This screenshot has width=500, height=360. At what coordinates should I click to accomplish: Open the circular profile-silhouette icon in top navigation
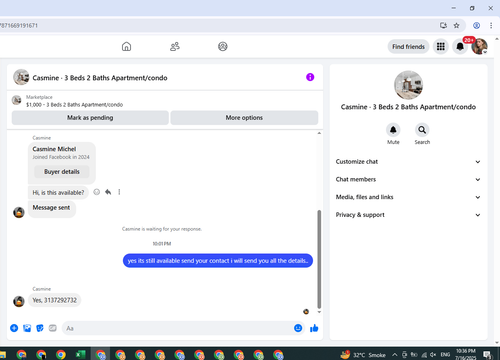click(223, 46)
